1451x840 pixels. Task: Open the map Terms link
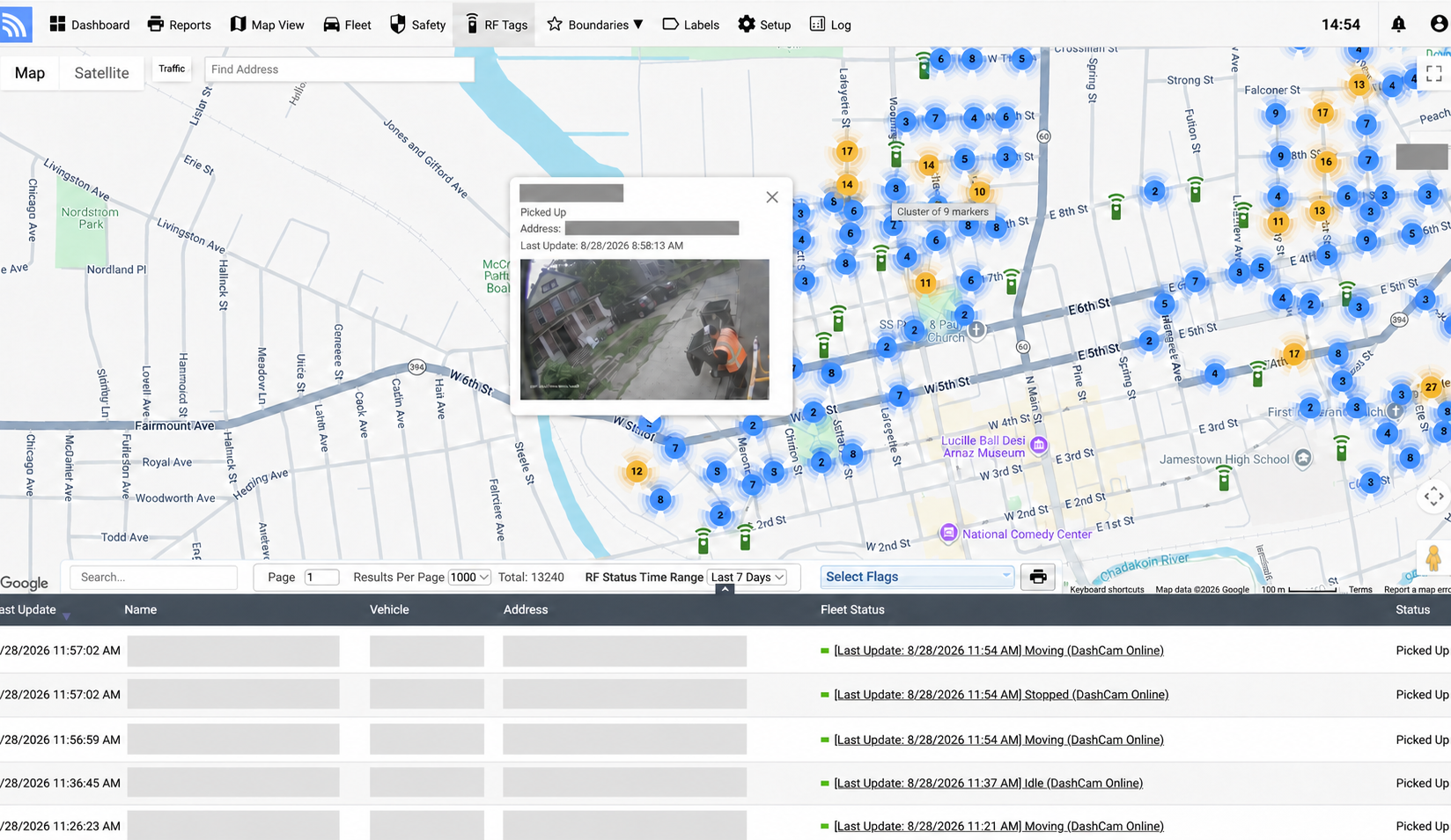[x=1360, y=590]
